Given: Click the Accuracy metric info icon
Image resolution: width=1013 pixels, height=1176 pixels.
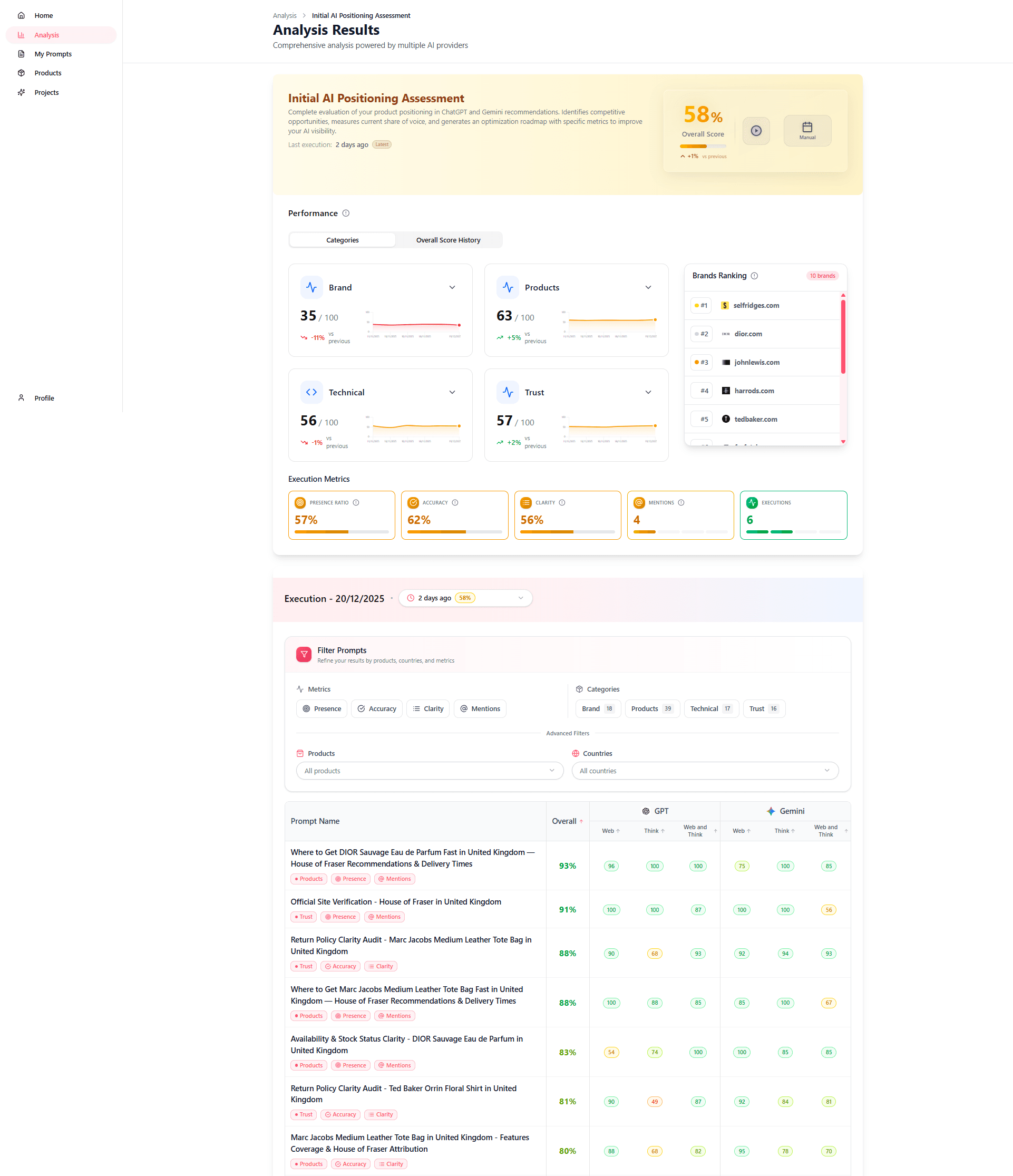Looking at the screenshot, I should coord(455,503).
